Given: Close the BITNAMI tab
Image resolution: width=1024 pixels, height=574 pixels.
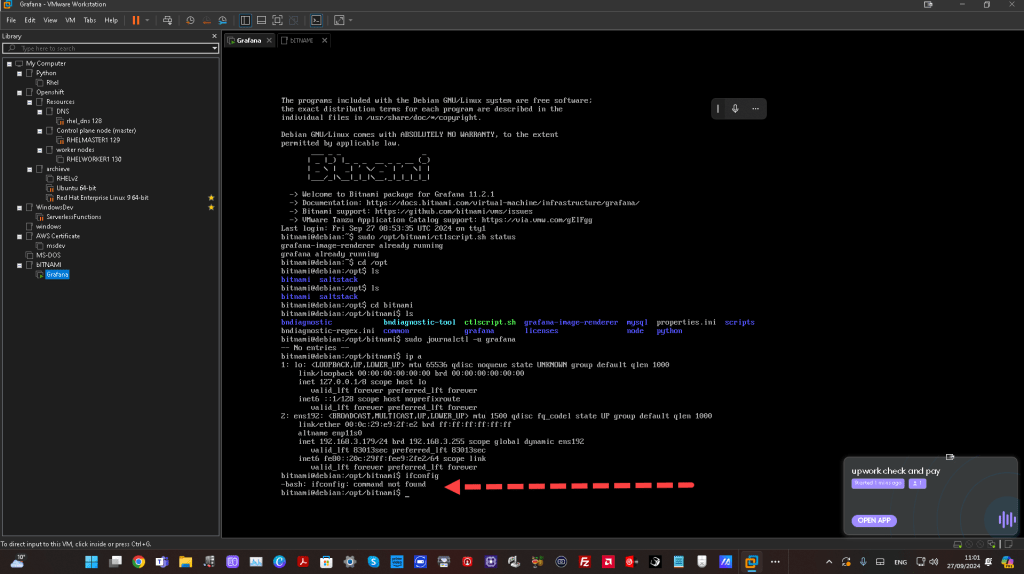Looking at the screenshot, I should click(x=325, y=40).
